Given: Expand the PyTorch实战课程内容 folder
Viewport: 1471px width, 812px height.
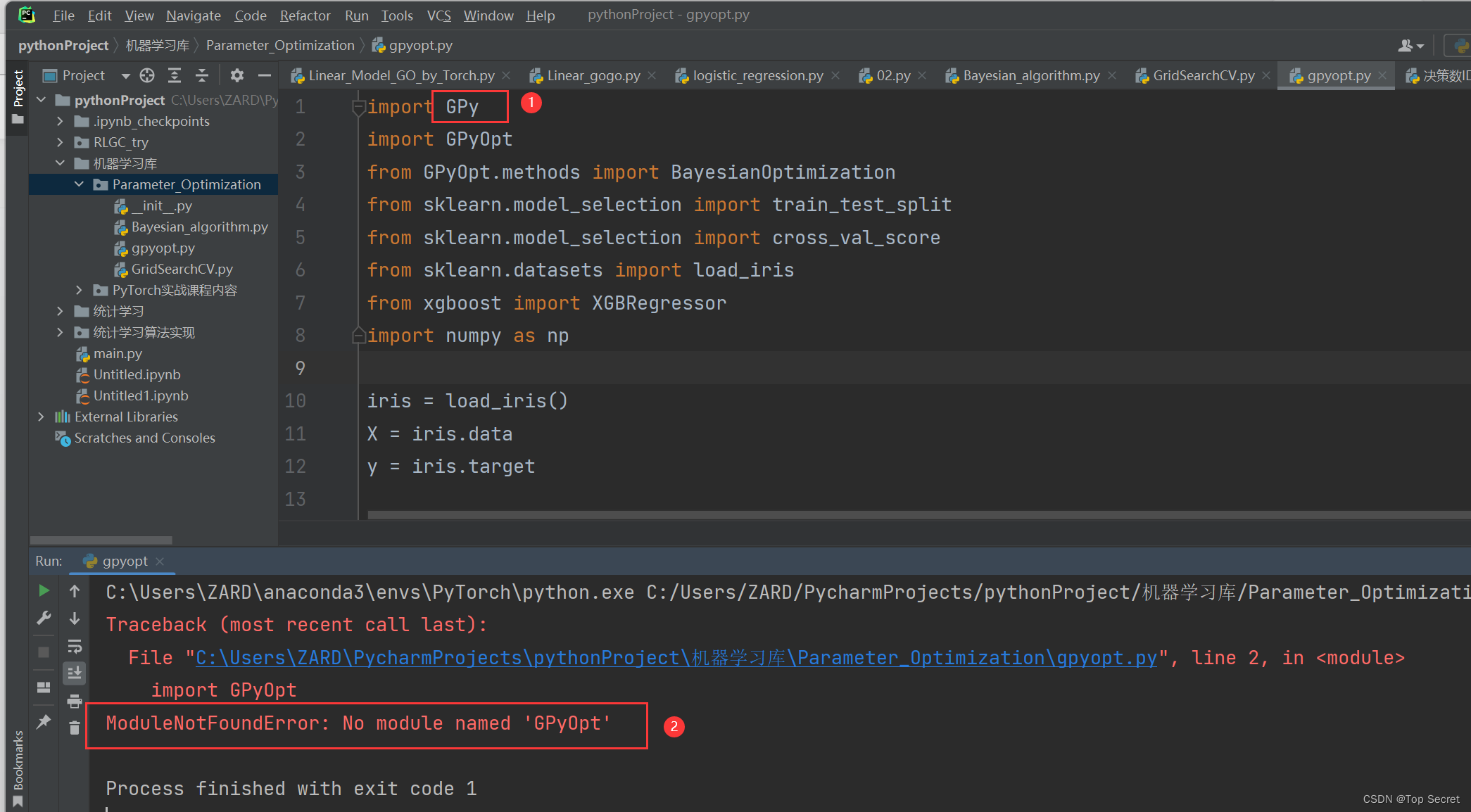Looking at the screenshot, I should [79, 290].
